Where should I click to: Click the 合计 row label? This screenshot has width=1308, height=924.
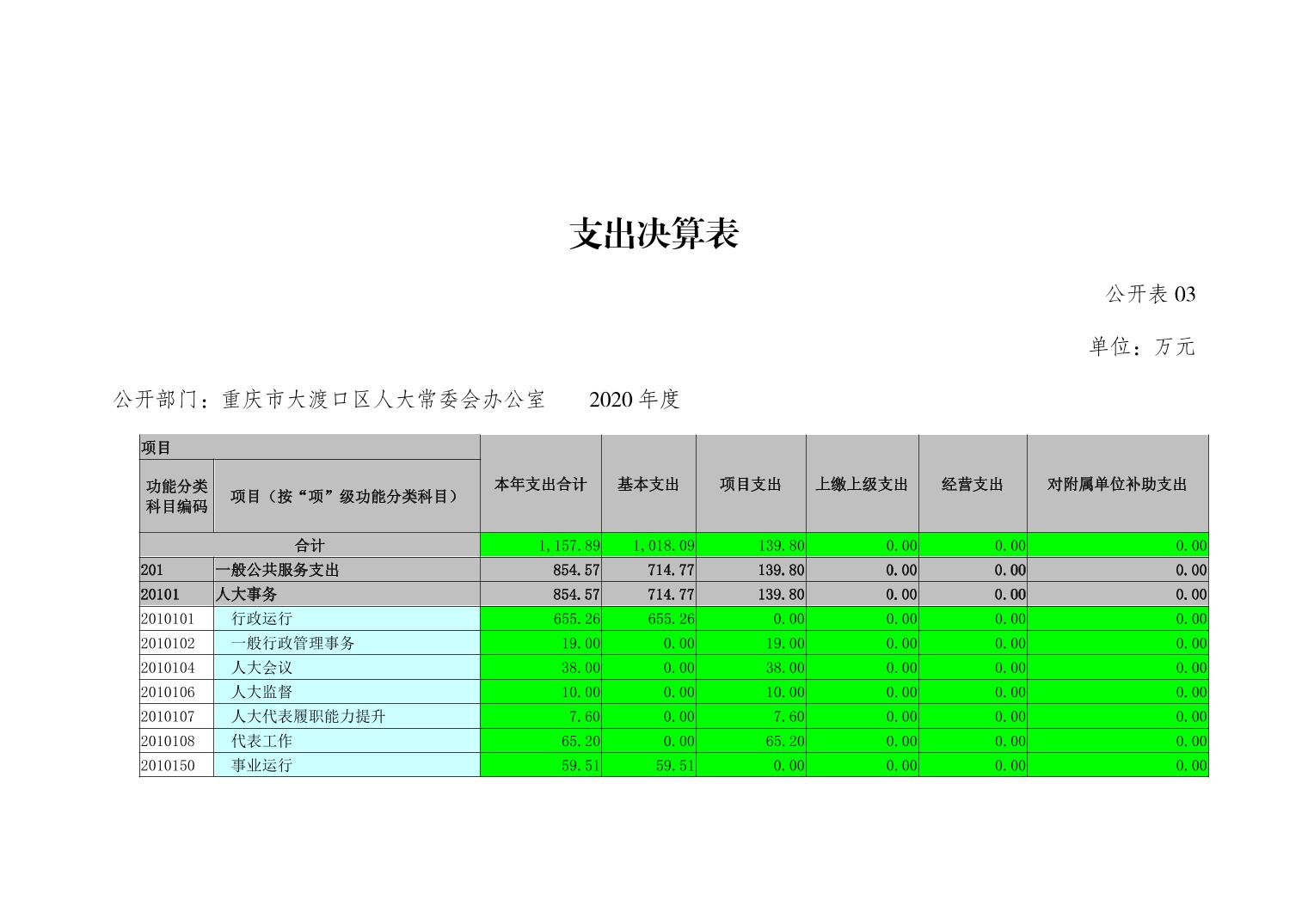click(x=310, y=546)
